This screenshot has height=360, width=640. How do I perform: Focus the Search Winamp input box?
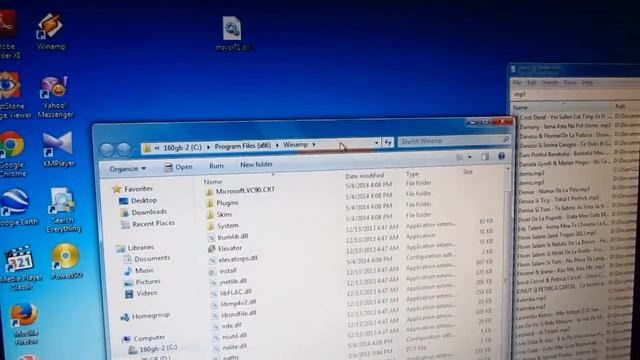click(454, 141)
